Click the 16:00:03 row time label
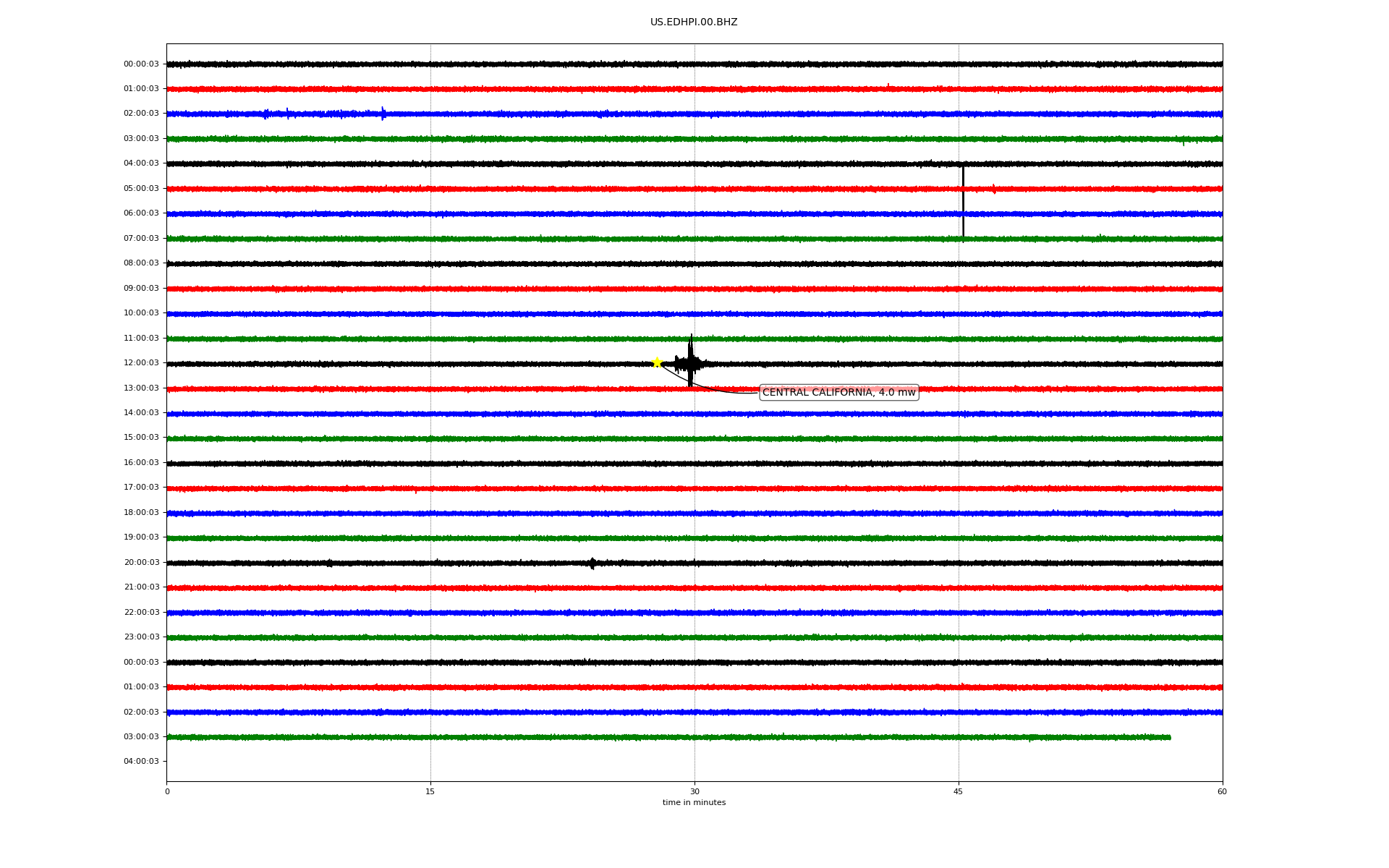This screenshot has height=868, width=1389. click(x=141, y=462)
